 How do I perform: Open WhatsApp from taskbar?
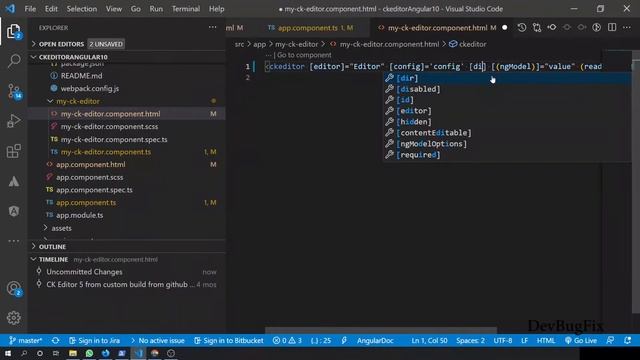pyautogui.click(x=89, y=353)
